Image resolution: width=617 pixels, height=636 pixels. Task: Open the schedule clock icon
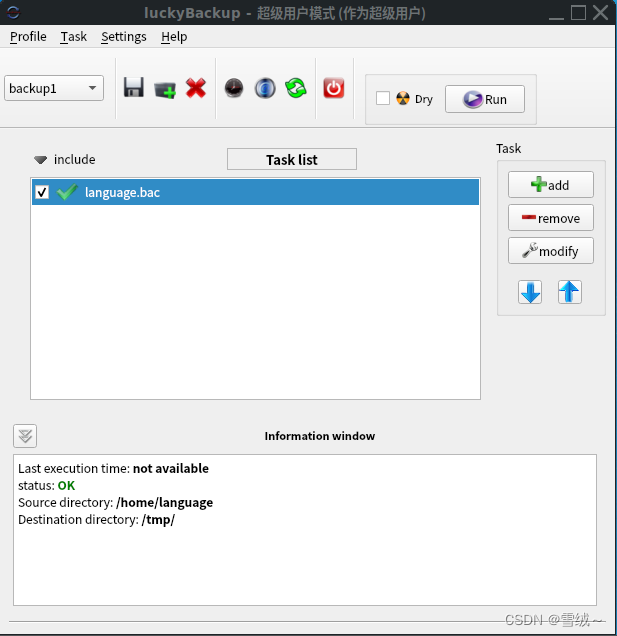tap(234, 88)
